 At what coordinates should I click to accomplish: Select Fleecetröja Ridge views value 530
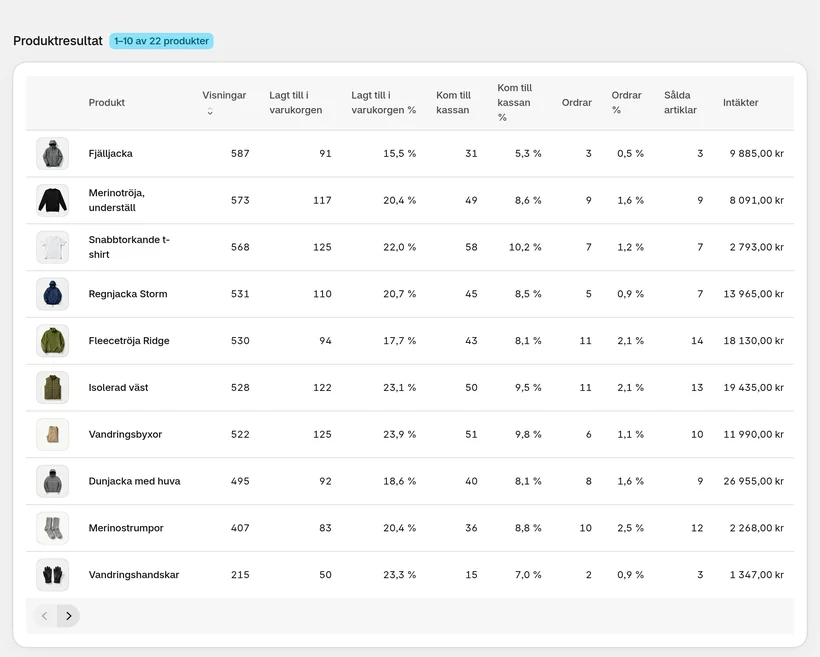coord(240,341)
